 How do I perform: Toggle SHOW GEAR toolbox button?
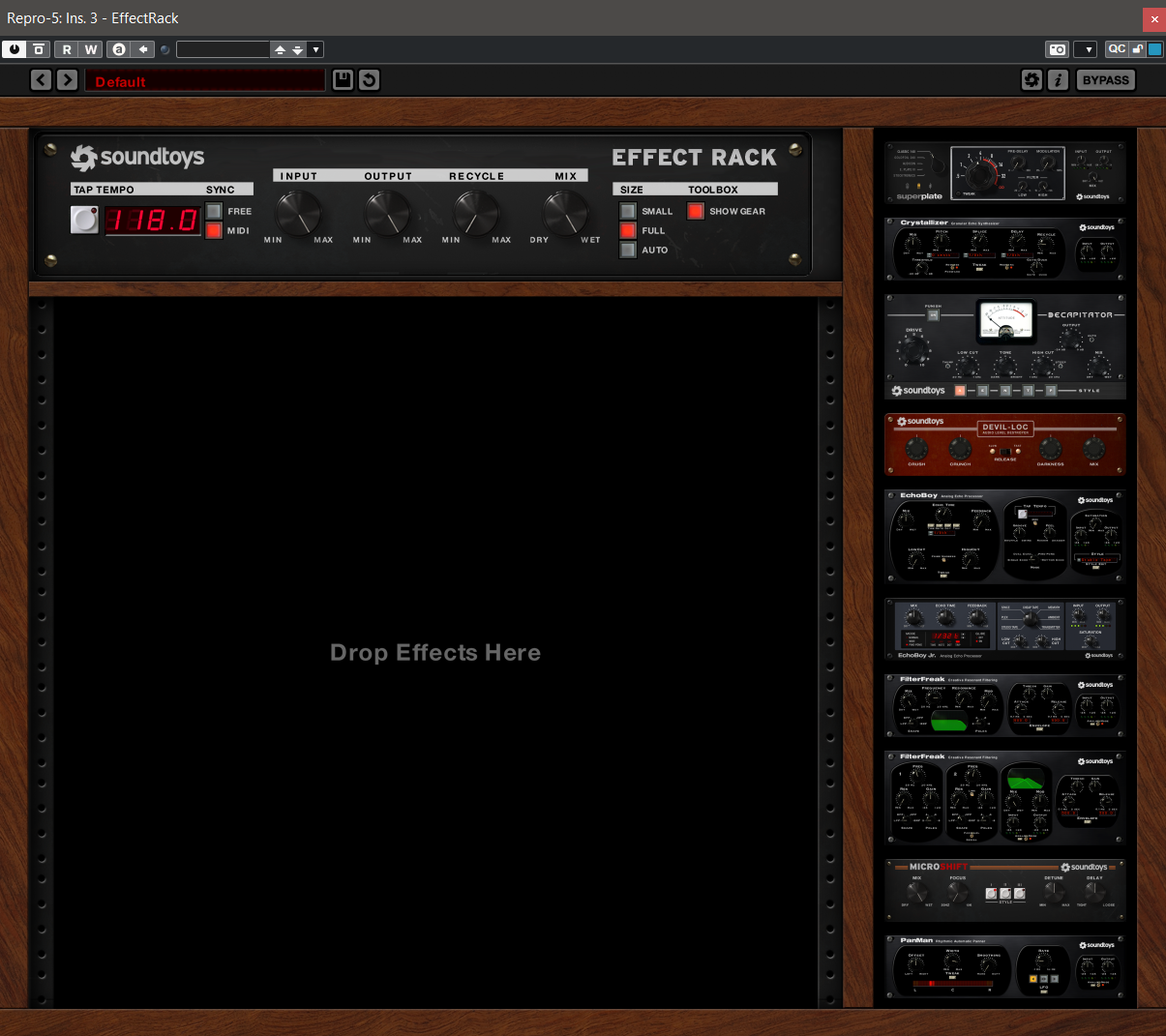[696, 211]
